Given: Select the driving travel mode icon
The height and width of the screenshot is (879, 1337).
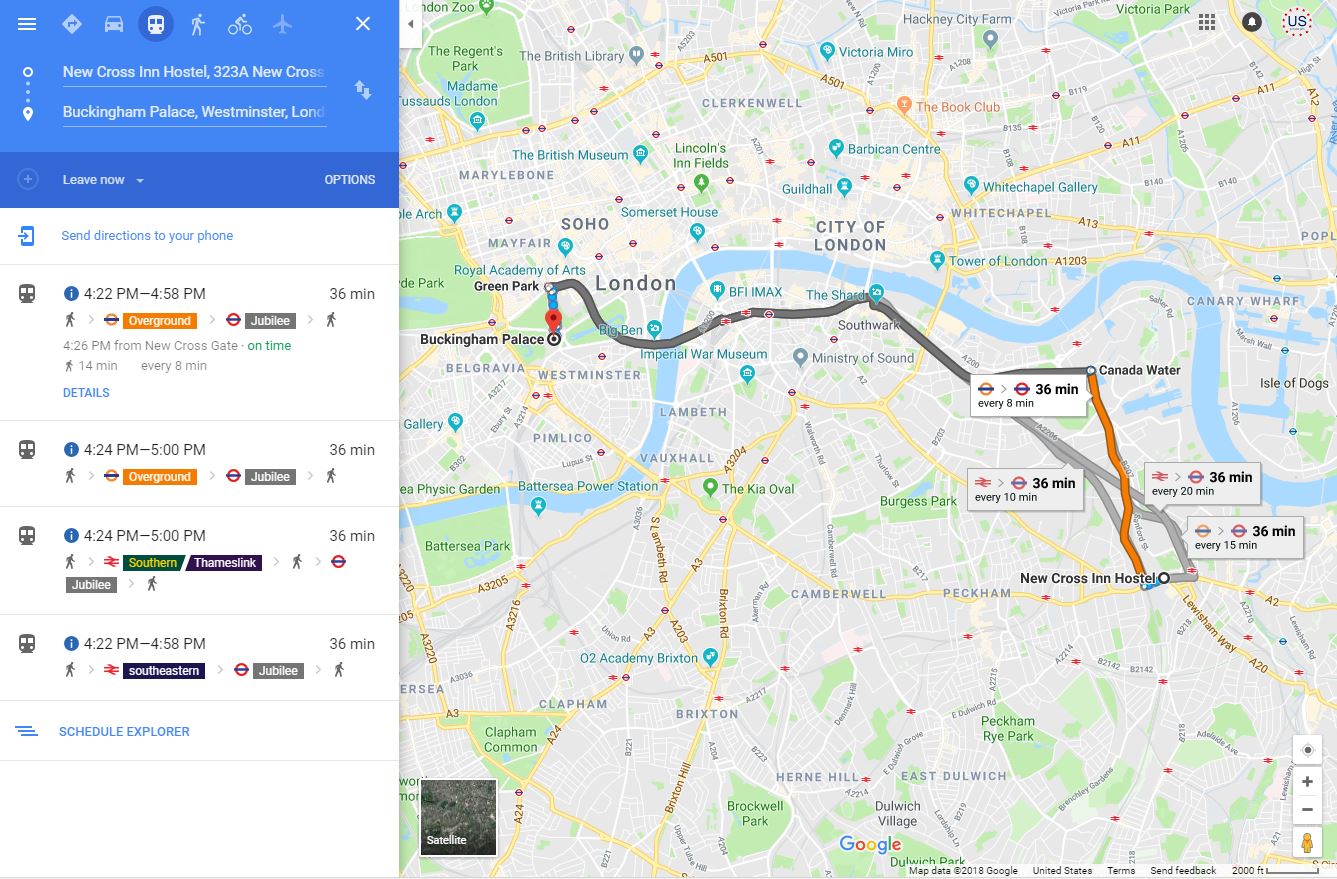Looking at the screenshot, I should pos(114,24).
